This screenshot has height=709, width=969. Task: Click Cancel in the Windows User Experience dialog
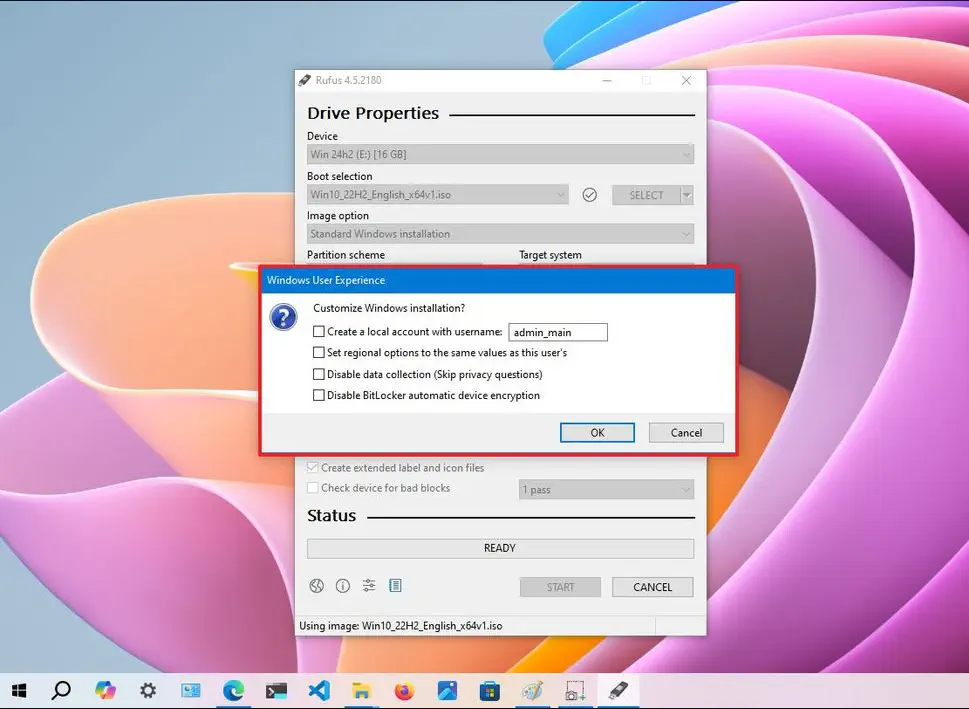[x=686, y=433]
